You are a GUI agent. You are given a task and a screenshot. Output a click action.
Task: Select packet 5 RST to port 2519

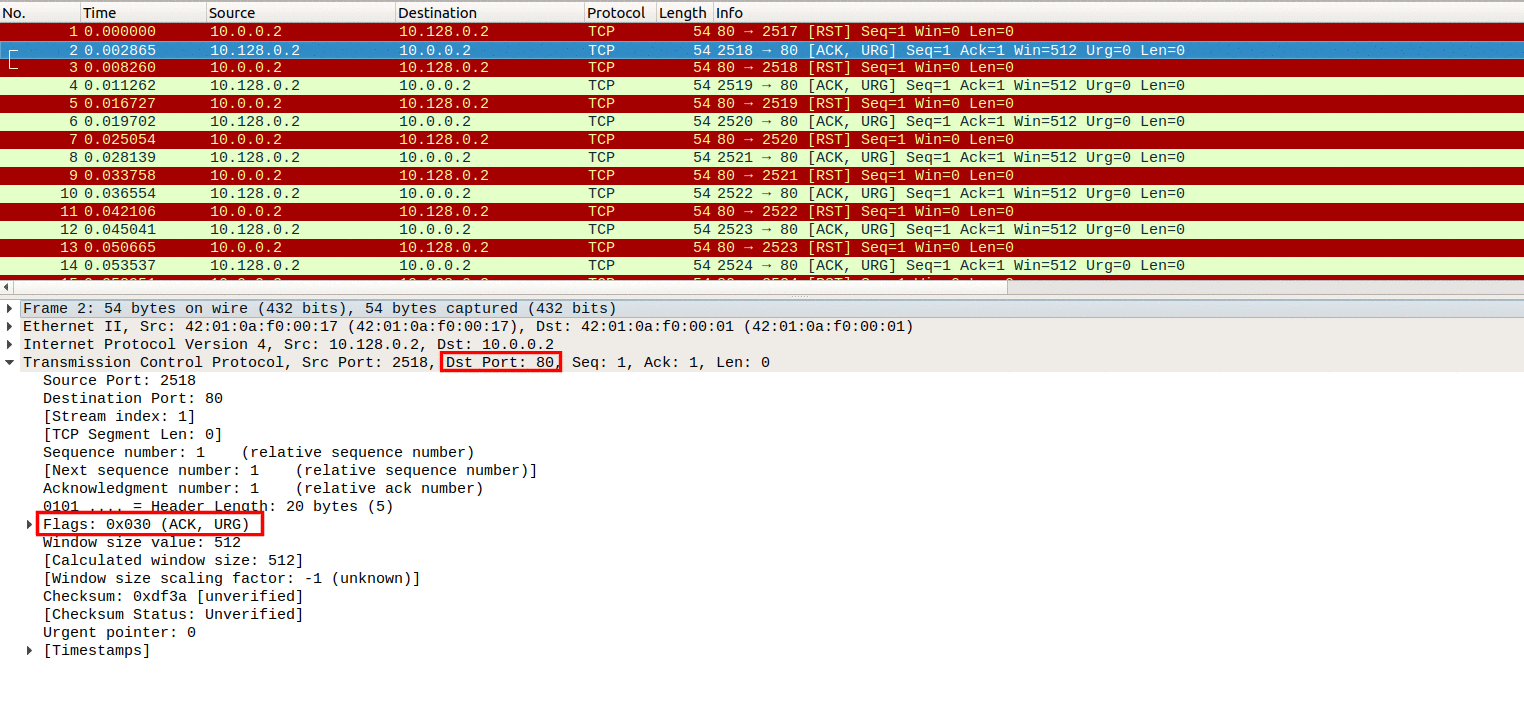point(762,104)
